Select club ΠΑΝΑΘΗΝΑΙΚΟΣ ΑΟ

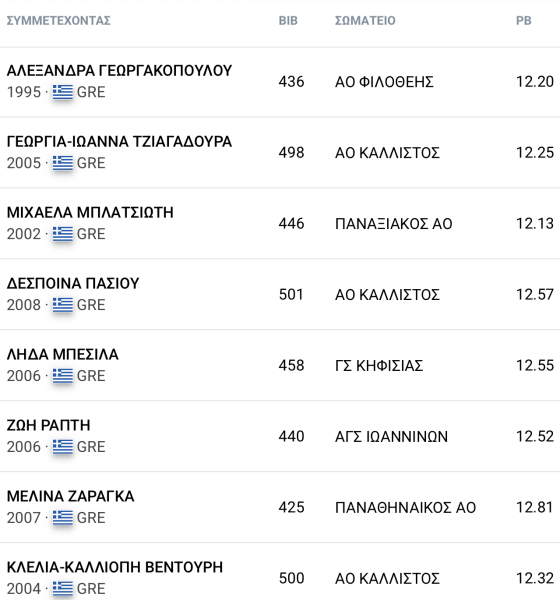click(405, 508)
